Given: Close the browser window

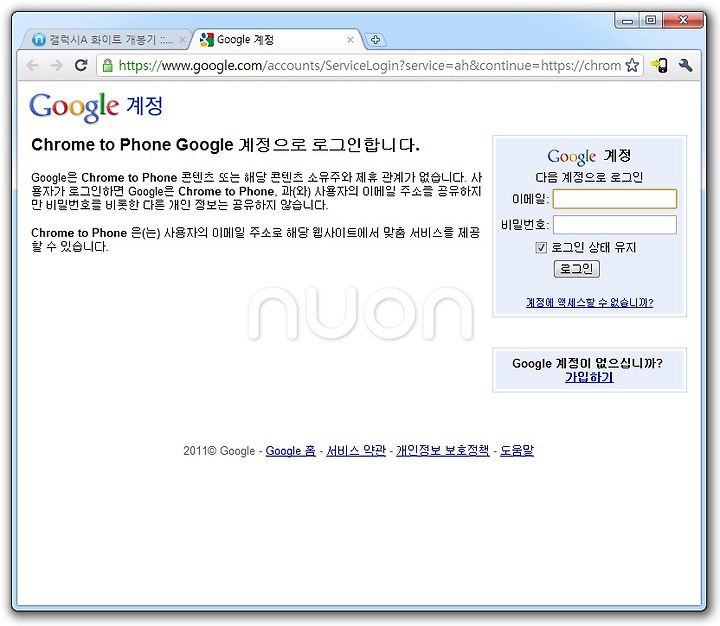Looking at the screenshot, I should (683, 20).
